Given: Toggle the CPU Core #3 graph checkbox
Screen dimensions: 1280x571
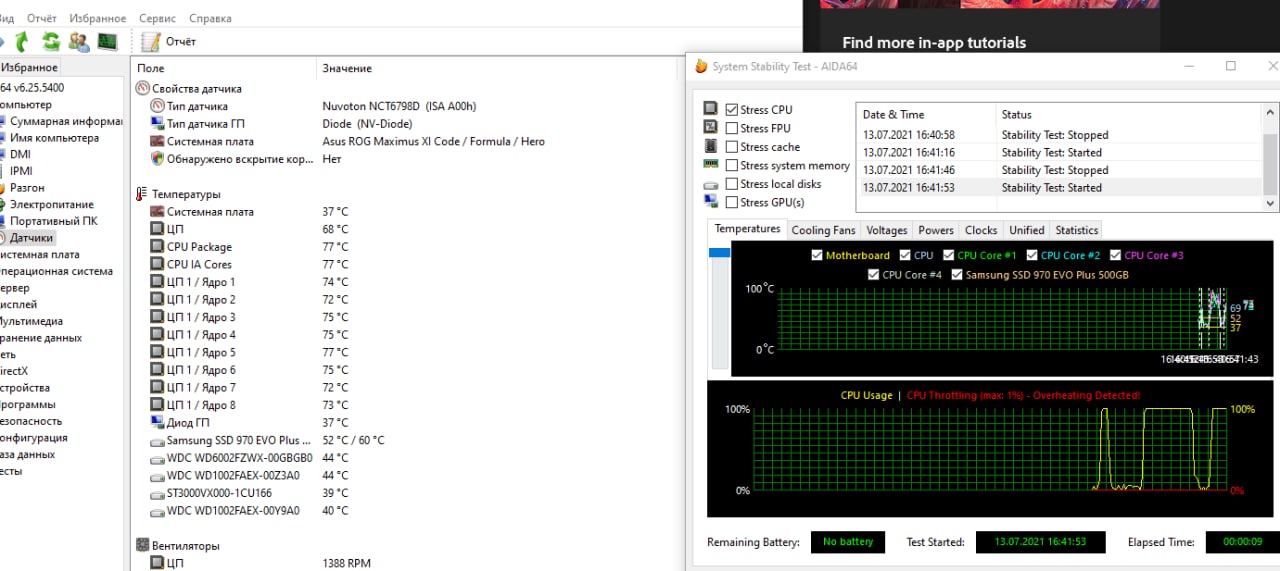Looking at the screenshot, I should 1116,255.
